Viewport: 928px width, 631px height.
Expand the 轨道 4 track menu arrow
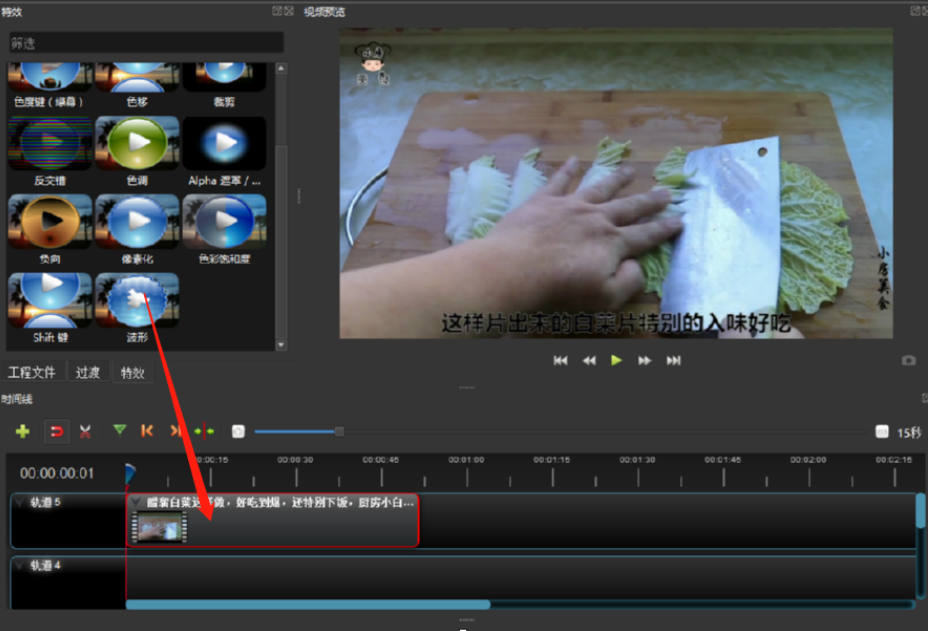tap(20, 566)
